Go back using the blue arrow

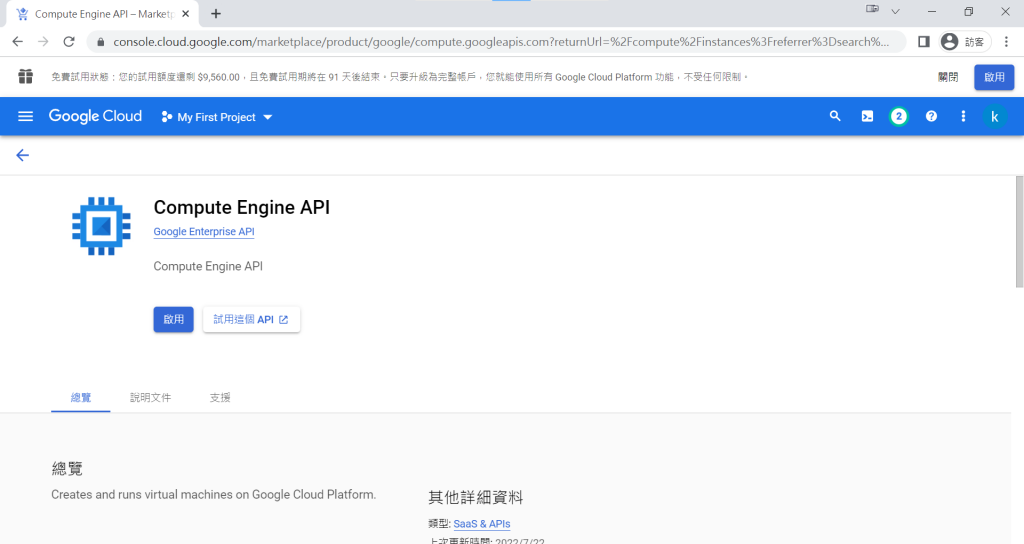point(22,155)
